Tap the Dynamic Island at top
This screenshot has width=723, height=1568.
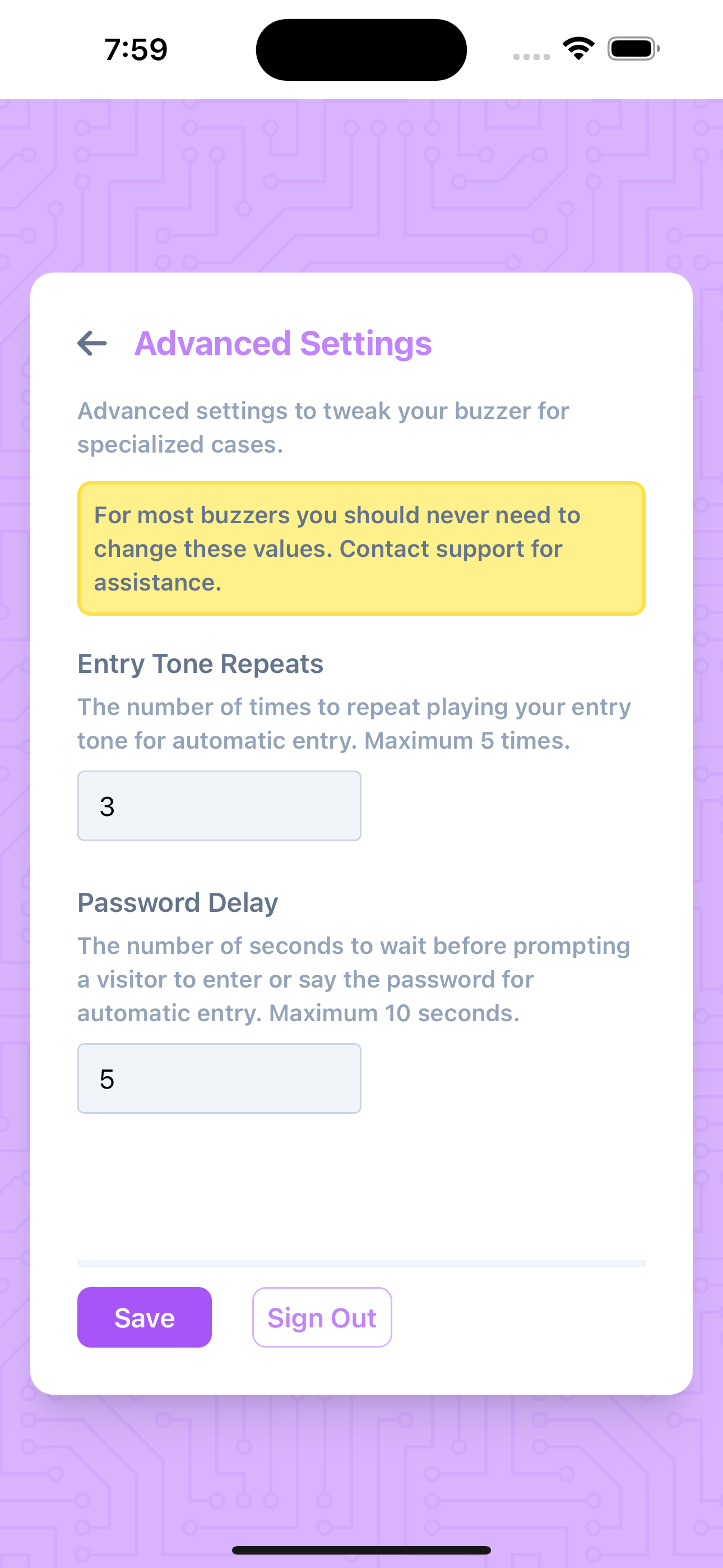[361, 49]
